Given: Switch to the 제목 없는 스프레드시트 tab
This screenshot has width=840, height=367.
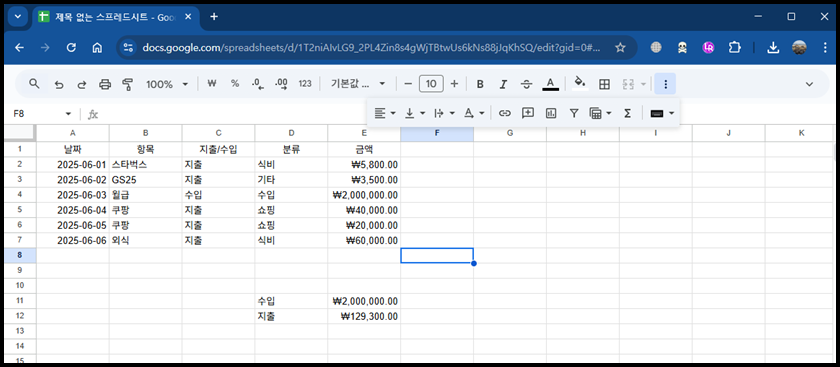Looking at the screenshot, I should [x=115, y=17].
